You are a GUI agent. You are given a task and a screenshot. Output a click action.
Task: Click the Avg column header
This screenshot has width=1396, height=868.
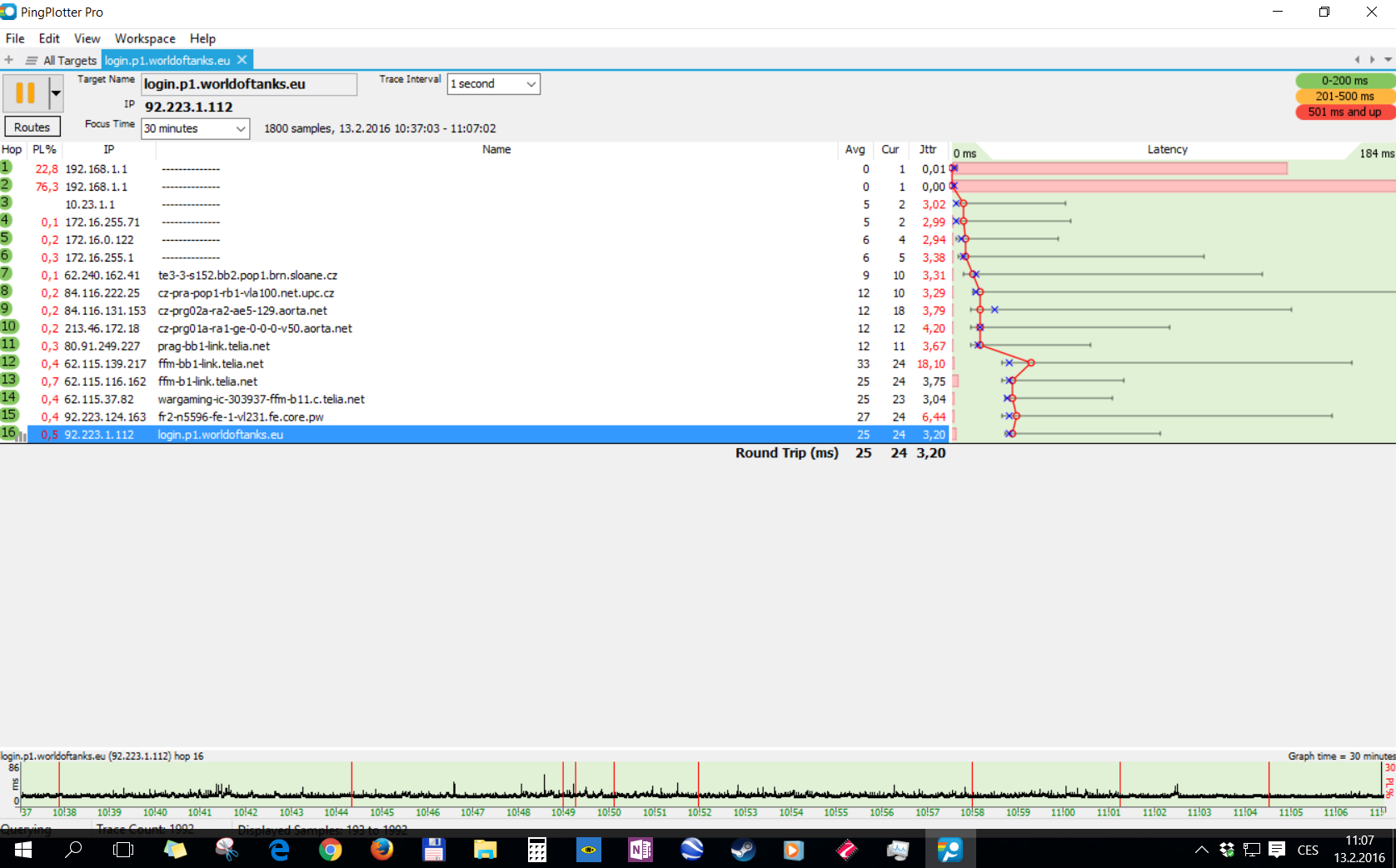point(855,150)
